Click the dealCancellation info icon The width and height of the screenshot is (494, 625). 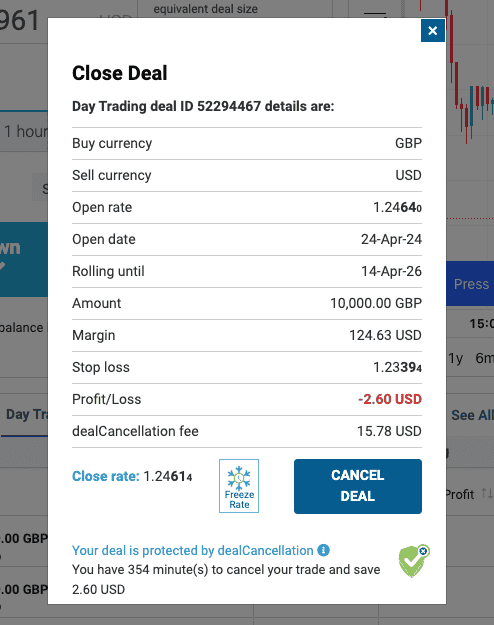pos(323,550)
